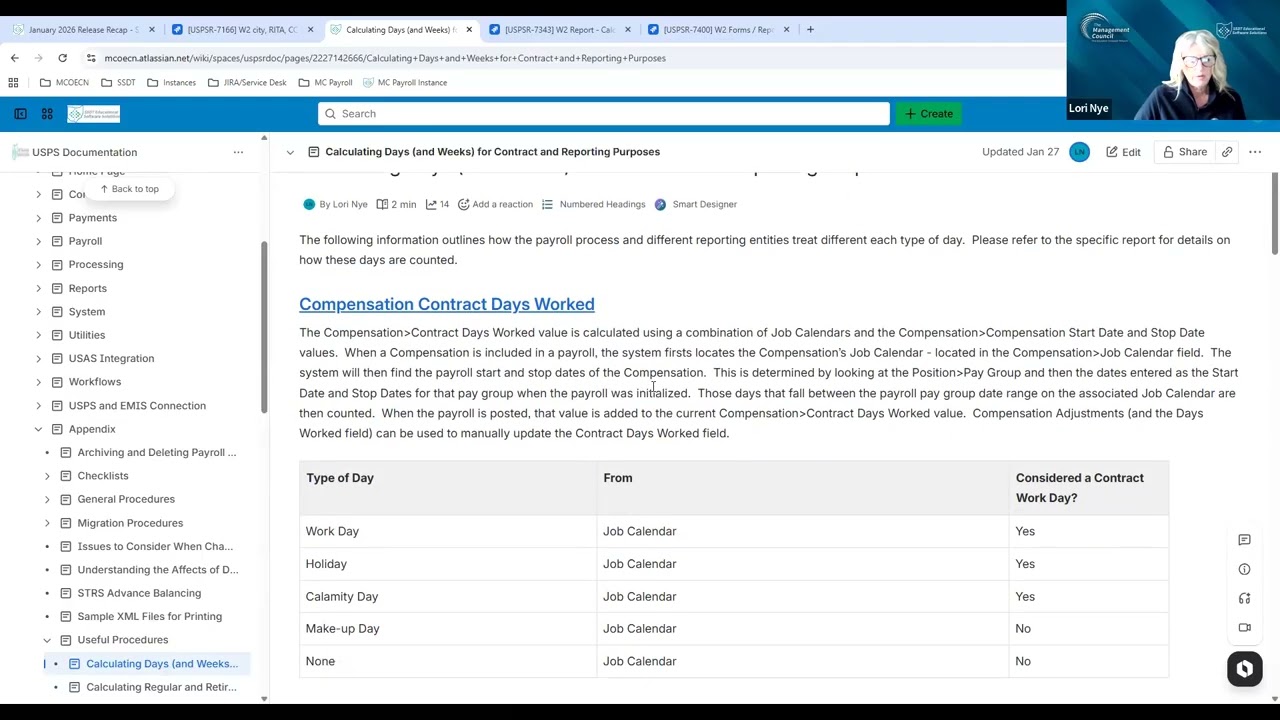This screenshot has width=1280, height=720.
Task: Expand the Payroll tree item
Action: point(39,241)
